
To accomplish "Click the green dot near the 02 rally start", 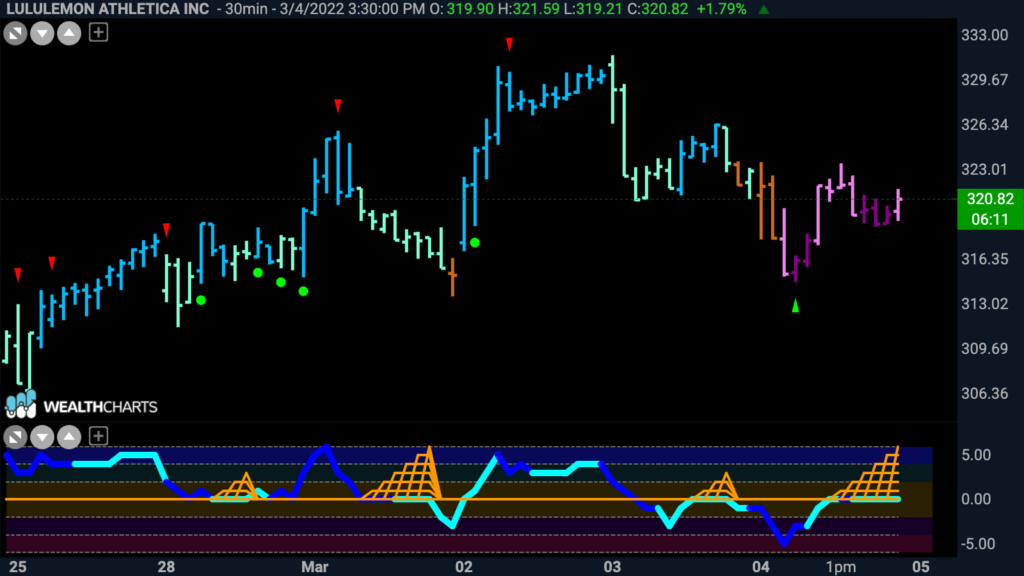I will [475, 243].
